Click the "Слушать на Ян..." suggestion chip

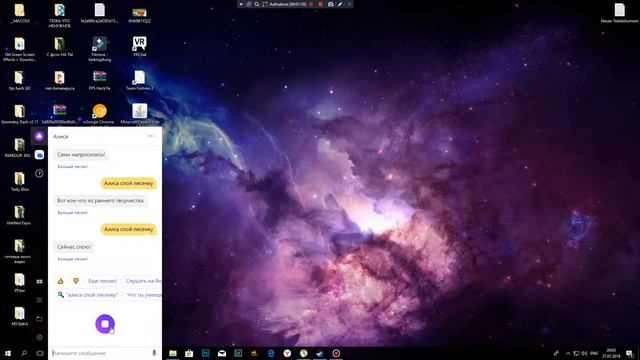[x=143, y=281]
